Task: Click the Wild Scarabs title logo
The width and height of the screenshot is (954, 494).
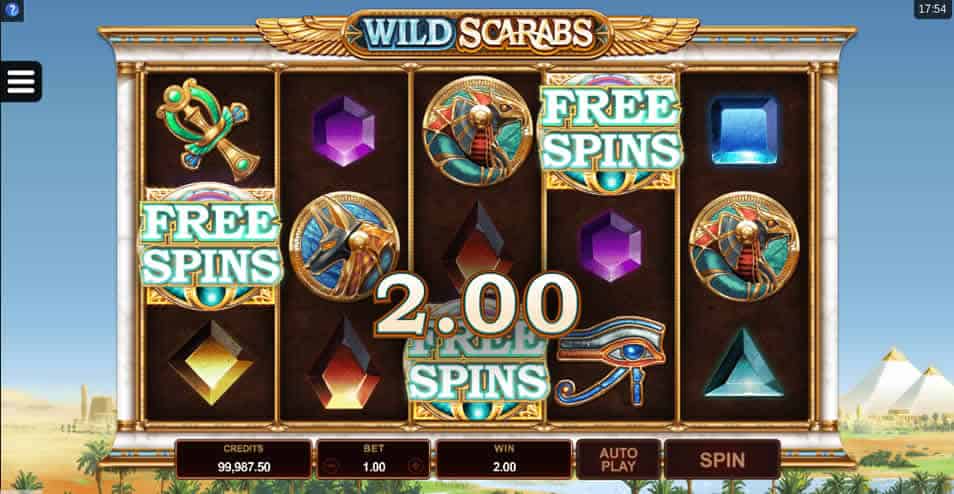Action: point(478,33)
